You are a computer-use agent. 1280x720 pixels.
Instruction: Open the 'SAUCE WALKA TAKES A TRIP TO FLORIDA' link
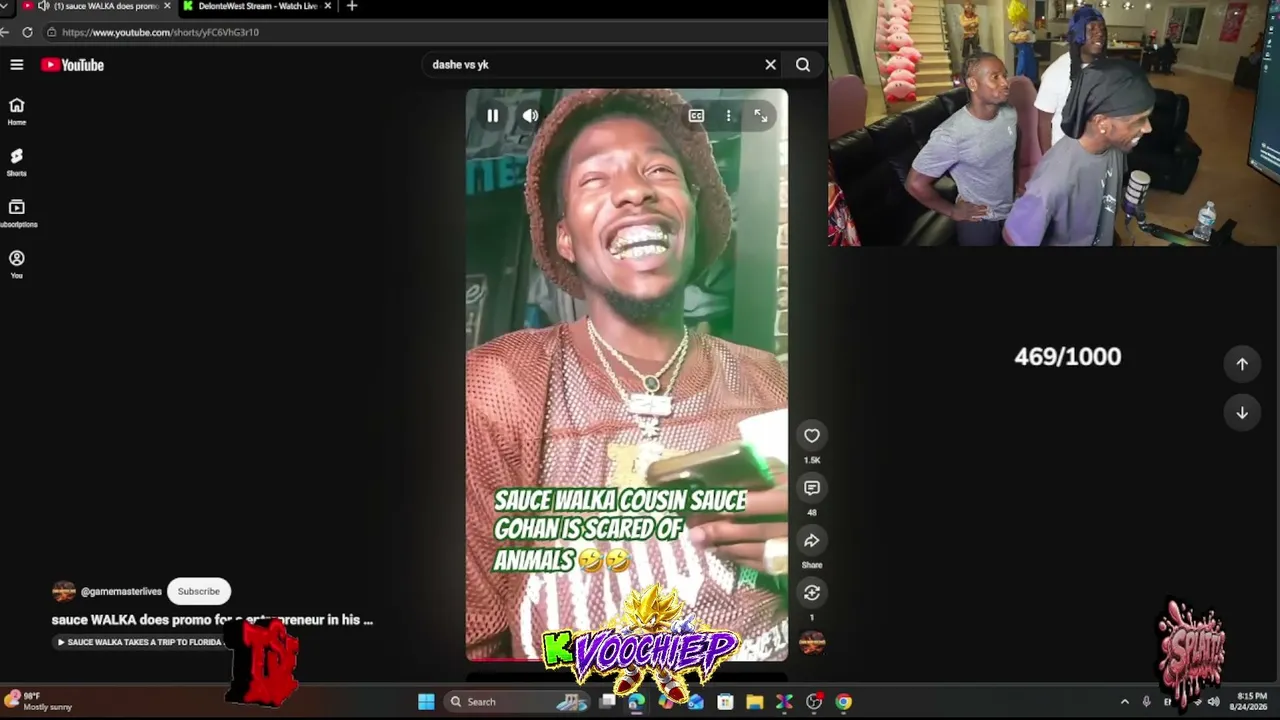[140, 642]
